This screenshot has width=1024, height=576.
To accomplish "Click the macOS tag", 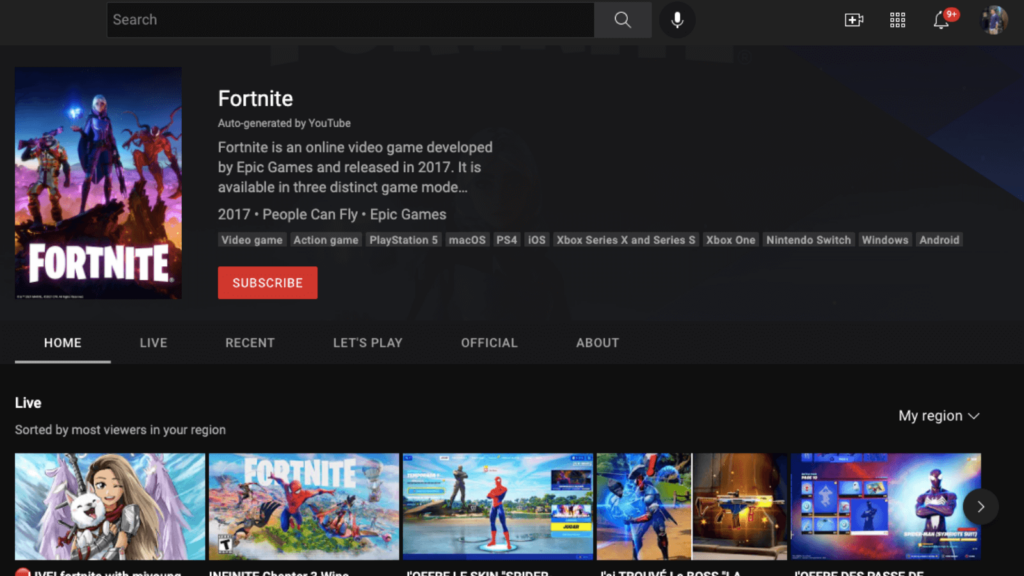I will 467,240.
